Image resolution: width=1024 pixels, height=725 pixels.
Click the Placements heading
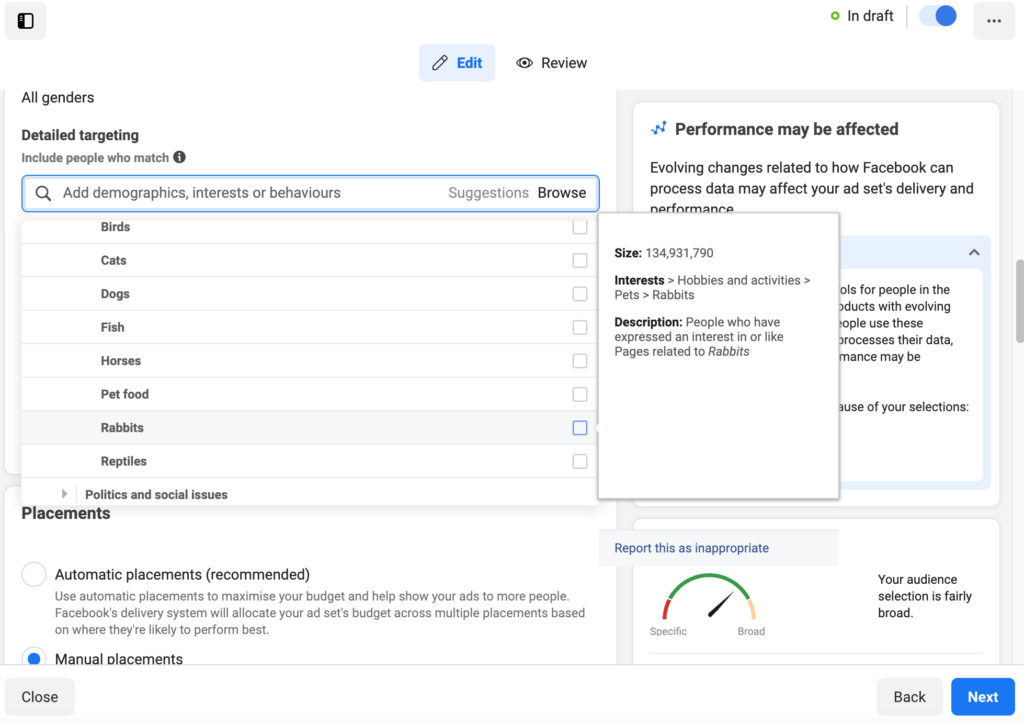[x=66, y=513]
